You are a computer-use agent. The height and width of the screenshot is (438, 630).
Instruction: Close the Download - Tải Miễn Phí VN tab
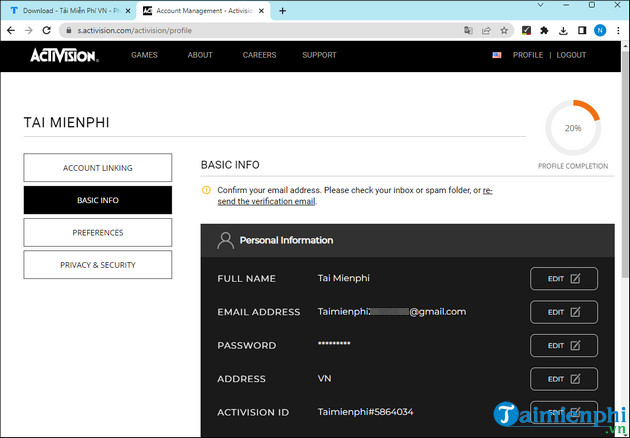pos(128,11)
